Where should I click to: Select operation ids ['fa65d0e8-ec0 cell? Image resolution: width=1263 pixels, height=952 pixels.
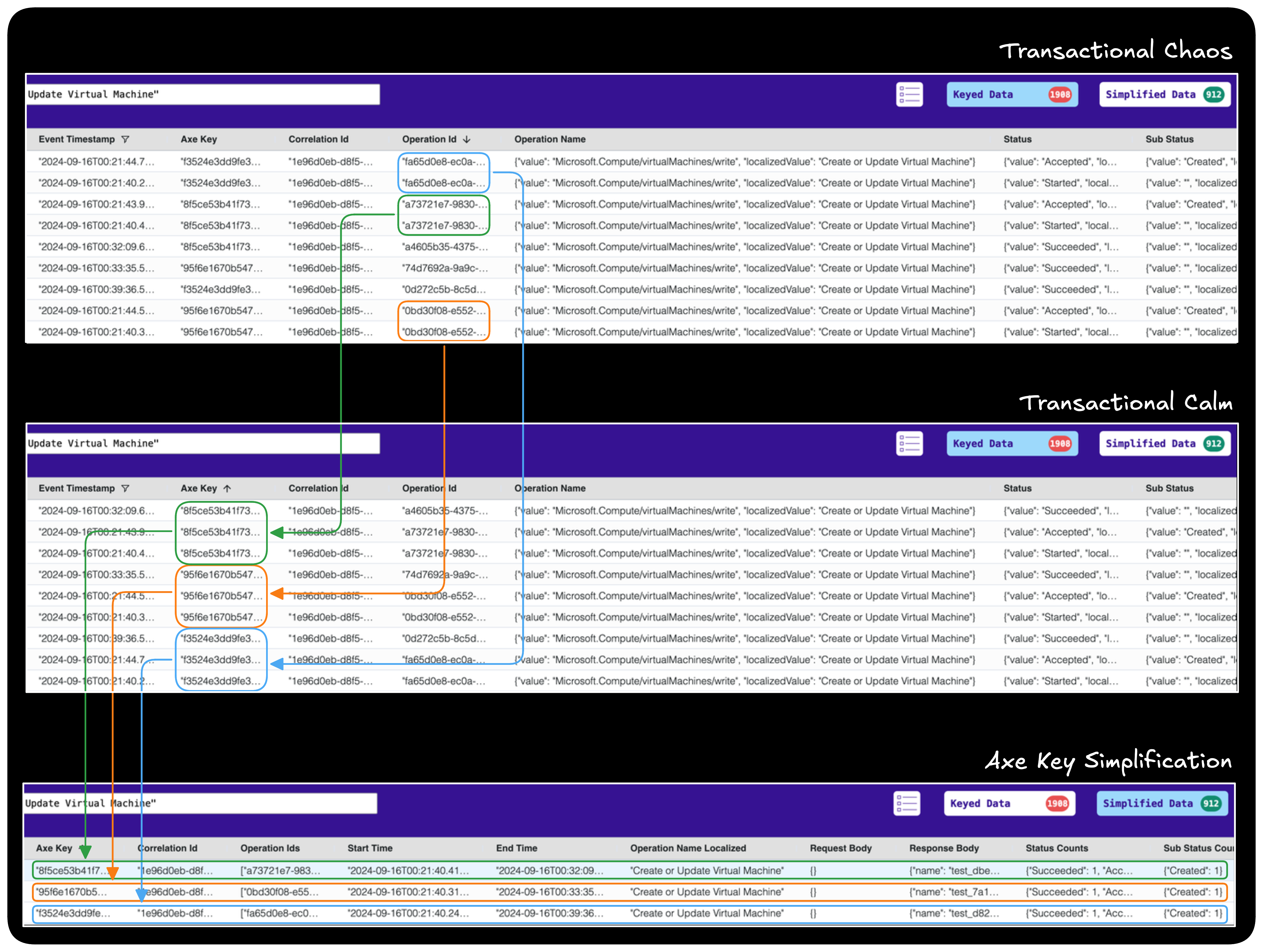point(279,913)
